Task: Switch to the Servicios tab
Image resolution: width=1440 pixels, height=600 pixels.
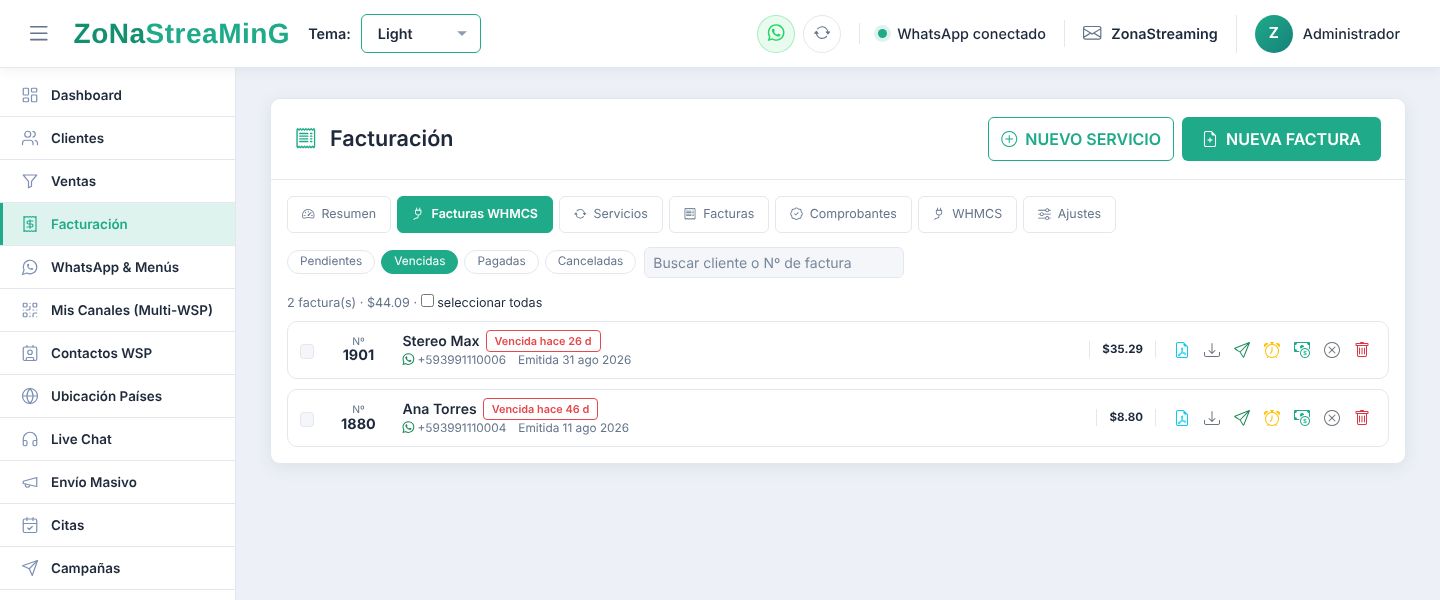Action: tap(611, 214)
